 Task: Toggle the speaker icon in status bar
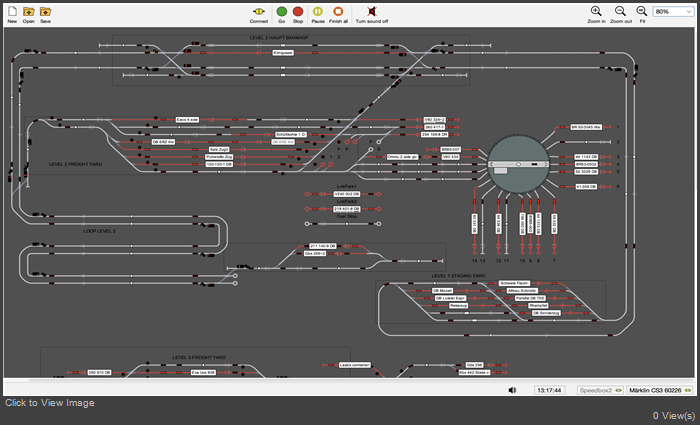pyautogui.click(x=512, y=390)
